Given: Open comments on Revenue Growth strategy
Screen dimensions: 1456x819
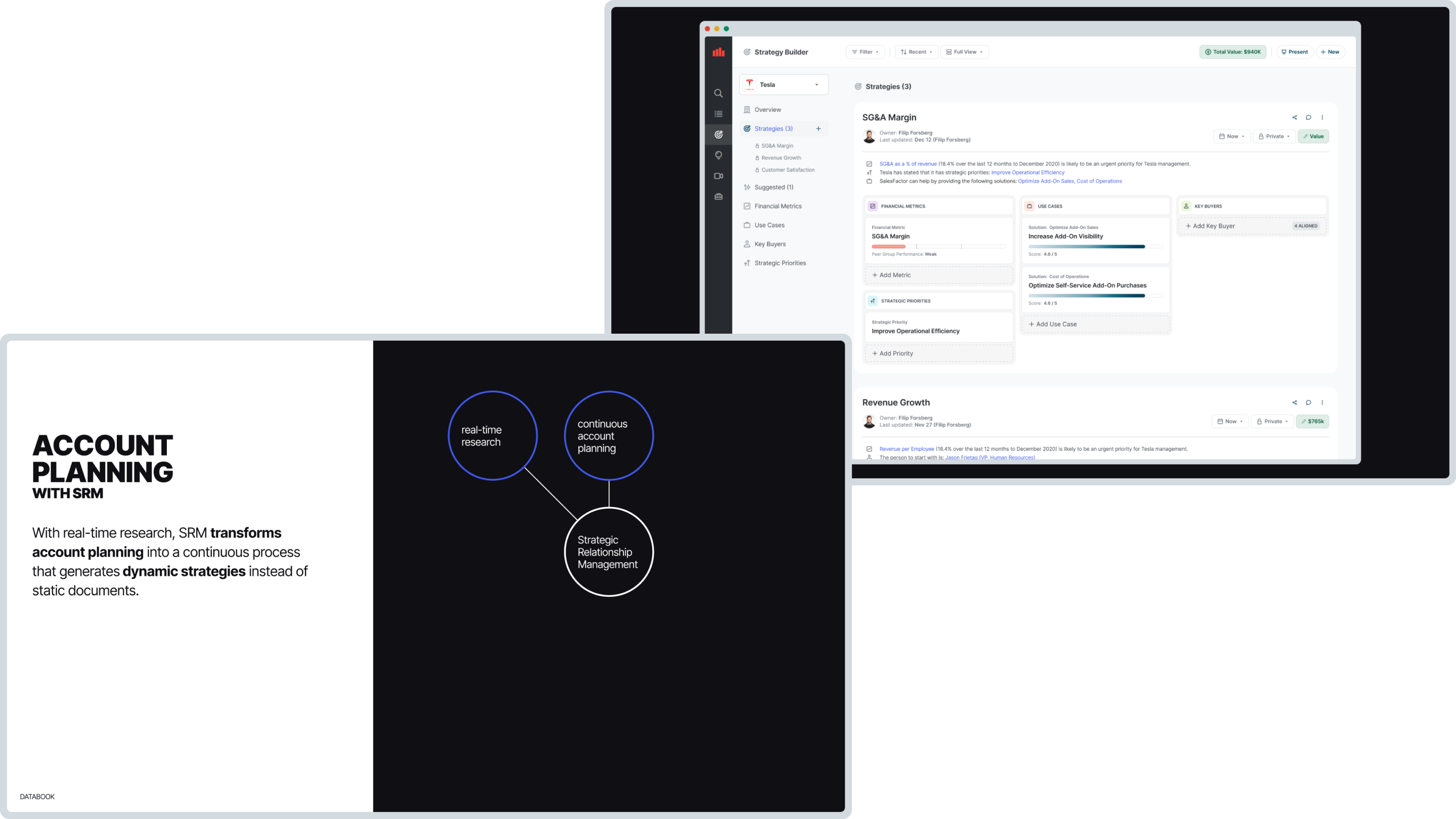Looking at the screenshot, I should (x=1308, y=402).
